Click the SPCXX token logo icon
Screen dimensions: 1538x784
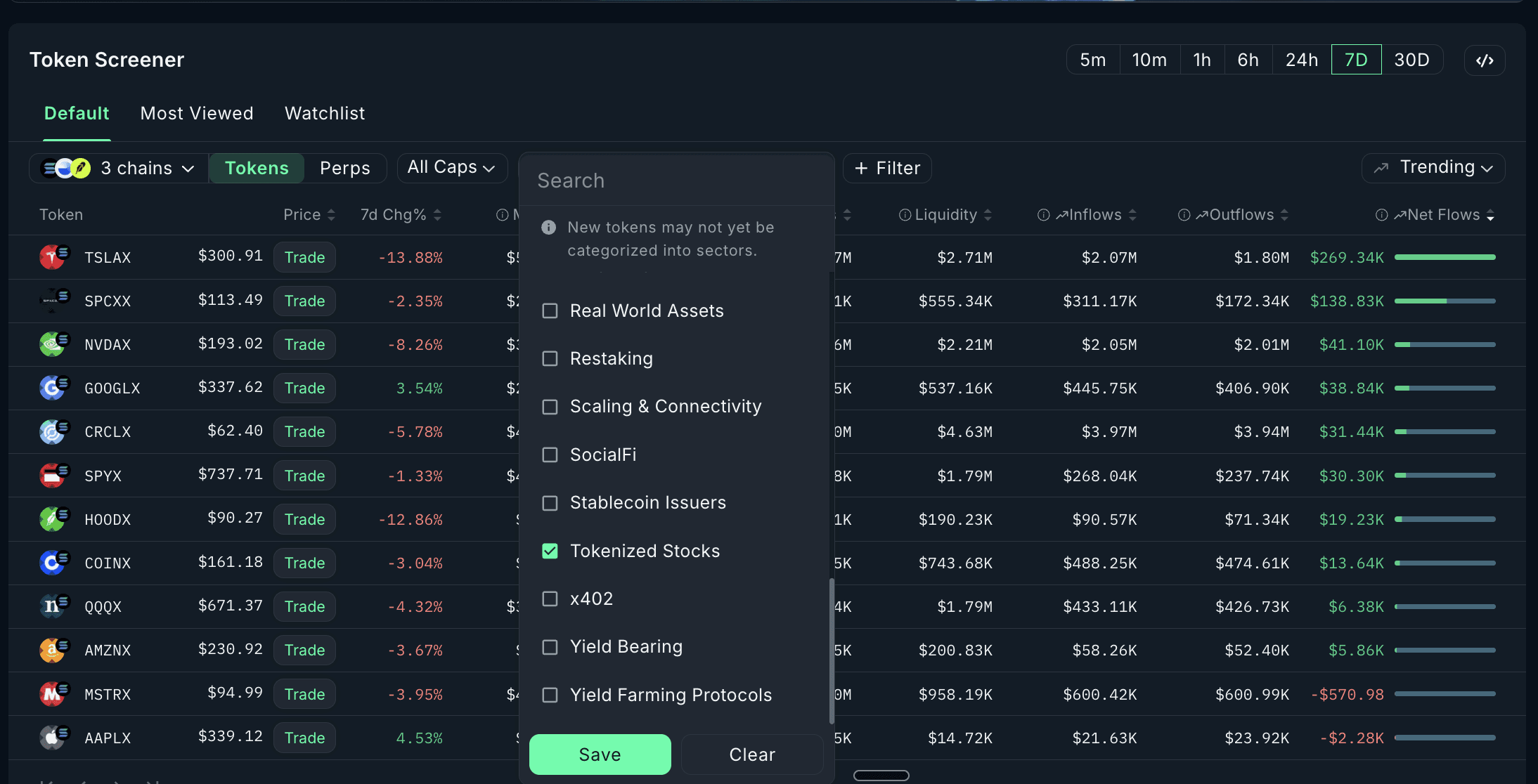point(53,301)
